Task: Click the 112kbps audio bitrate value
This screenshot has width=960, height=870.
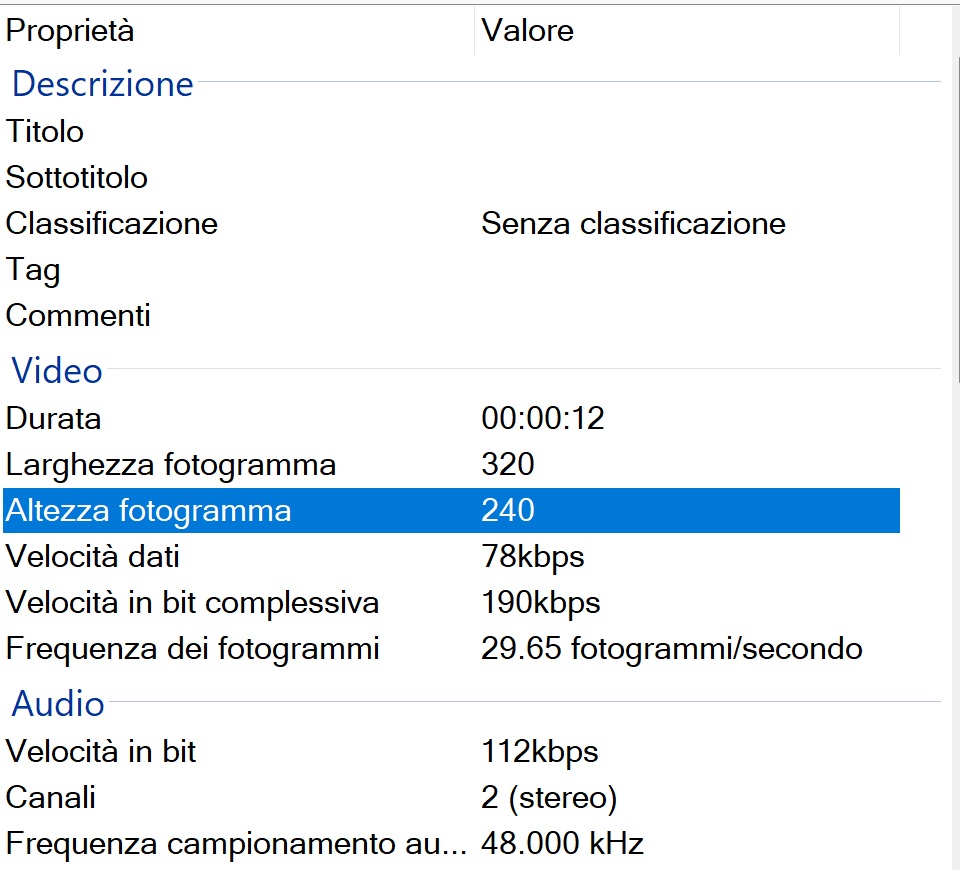Action: tap(540, 751)
